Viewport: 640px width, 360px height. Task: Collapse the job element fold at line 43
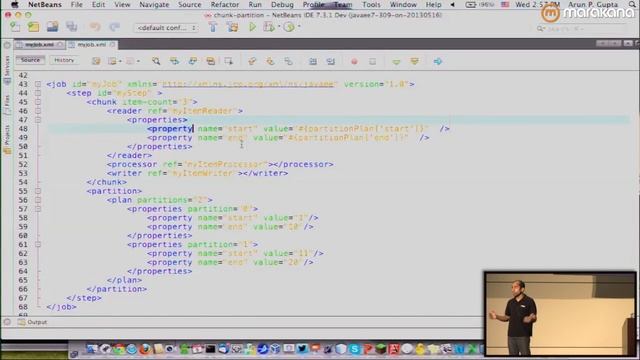click(x=38, y=84)
